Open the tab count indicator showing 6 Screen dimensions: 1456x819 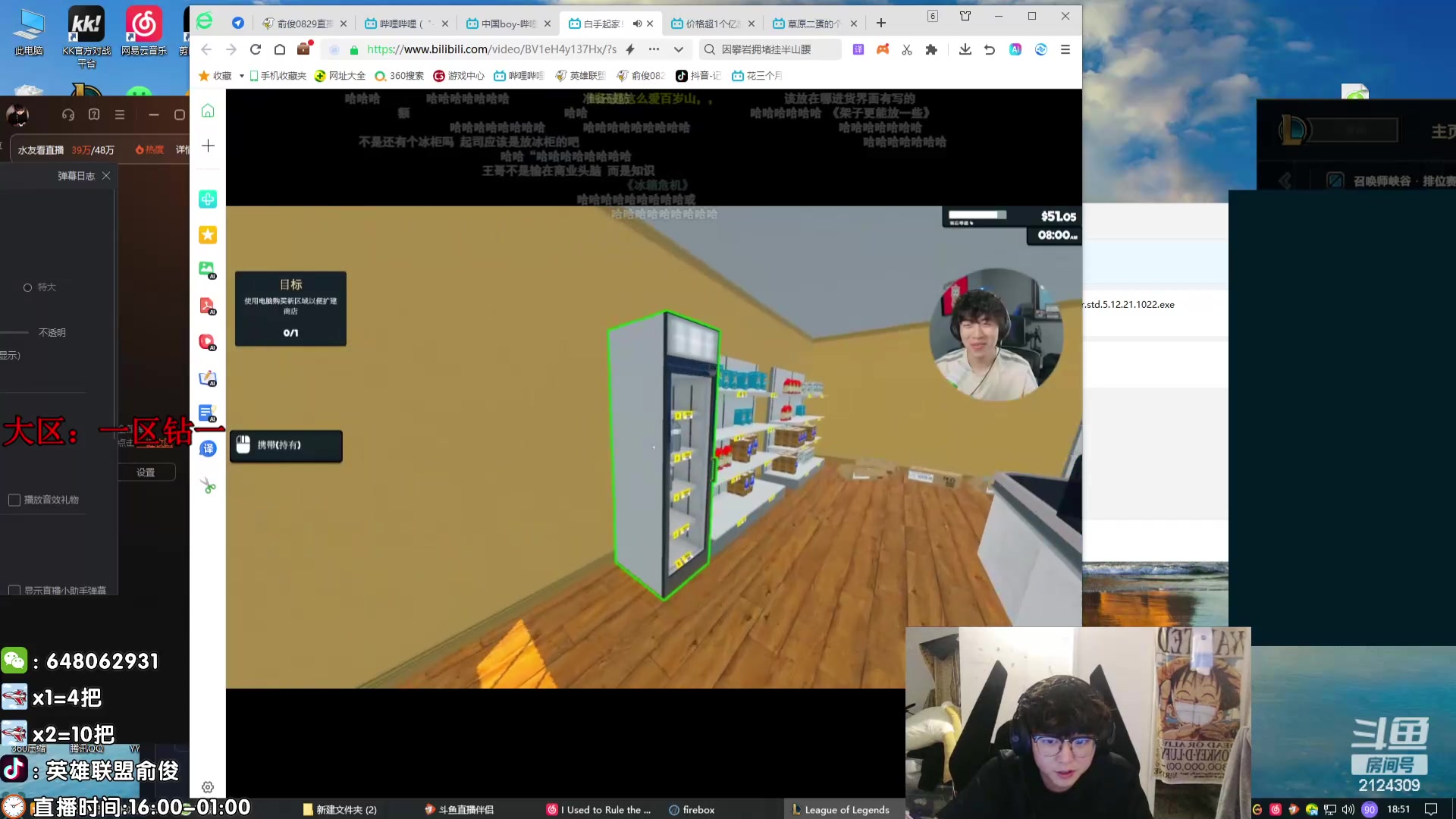(x=933, y=16)
